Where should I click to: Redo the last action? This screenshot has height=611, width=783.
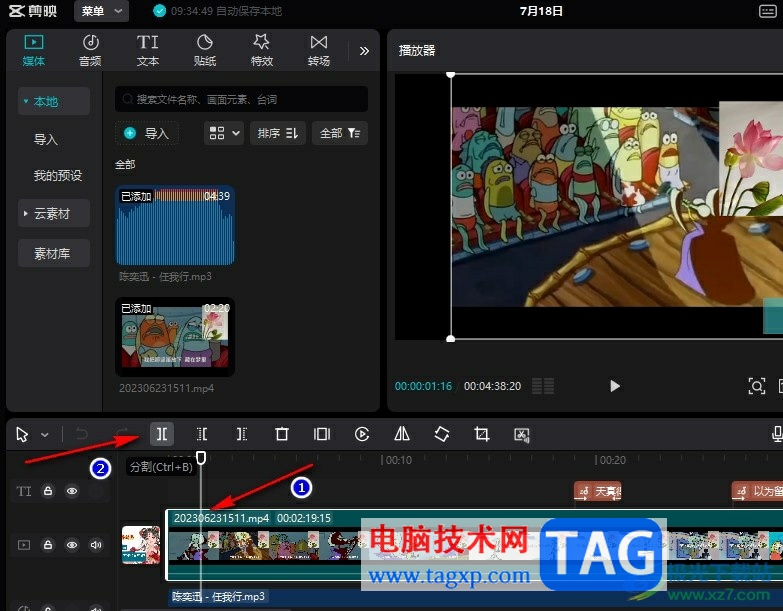point(122,434)
